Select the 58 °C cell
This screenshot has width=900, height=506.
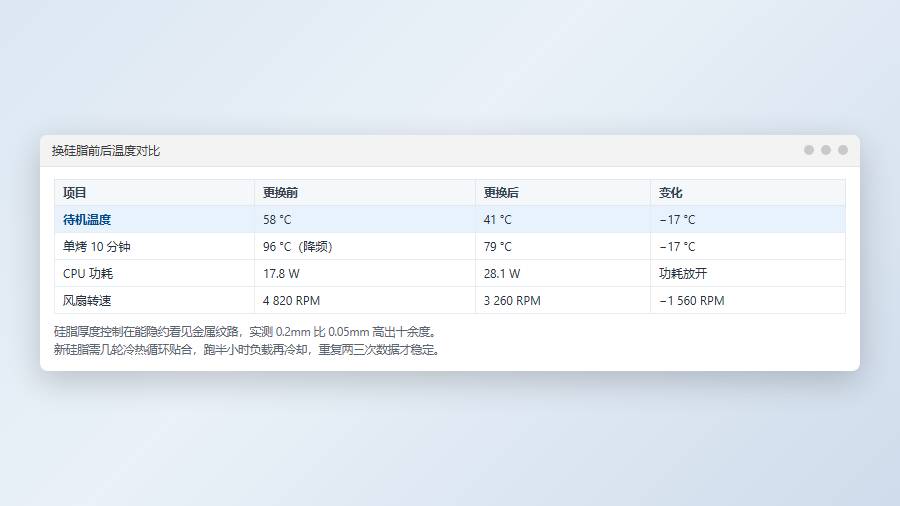coord(364,220)
